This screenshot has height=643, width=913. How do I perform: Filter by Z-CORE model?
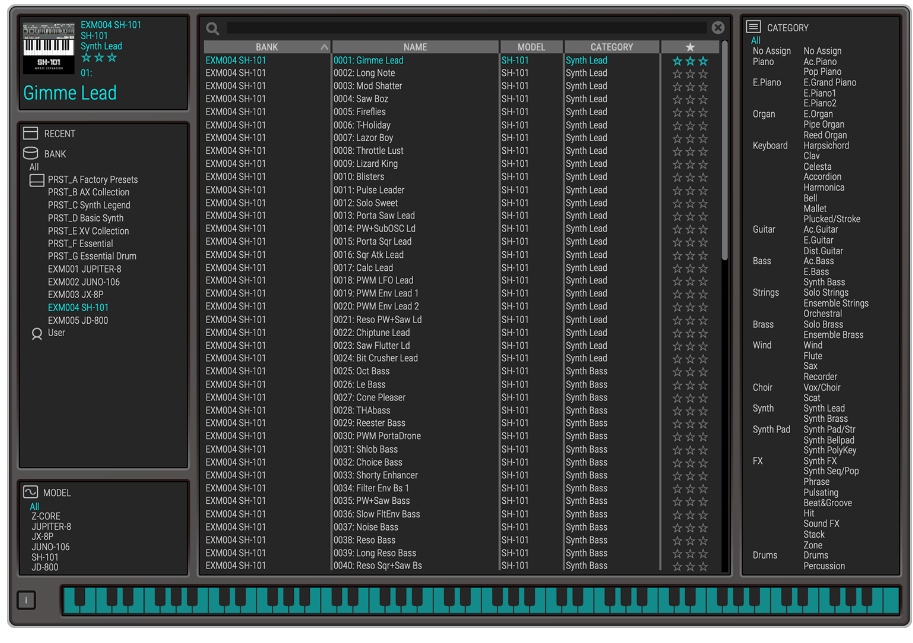46,517
